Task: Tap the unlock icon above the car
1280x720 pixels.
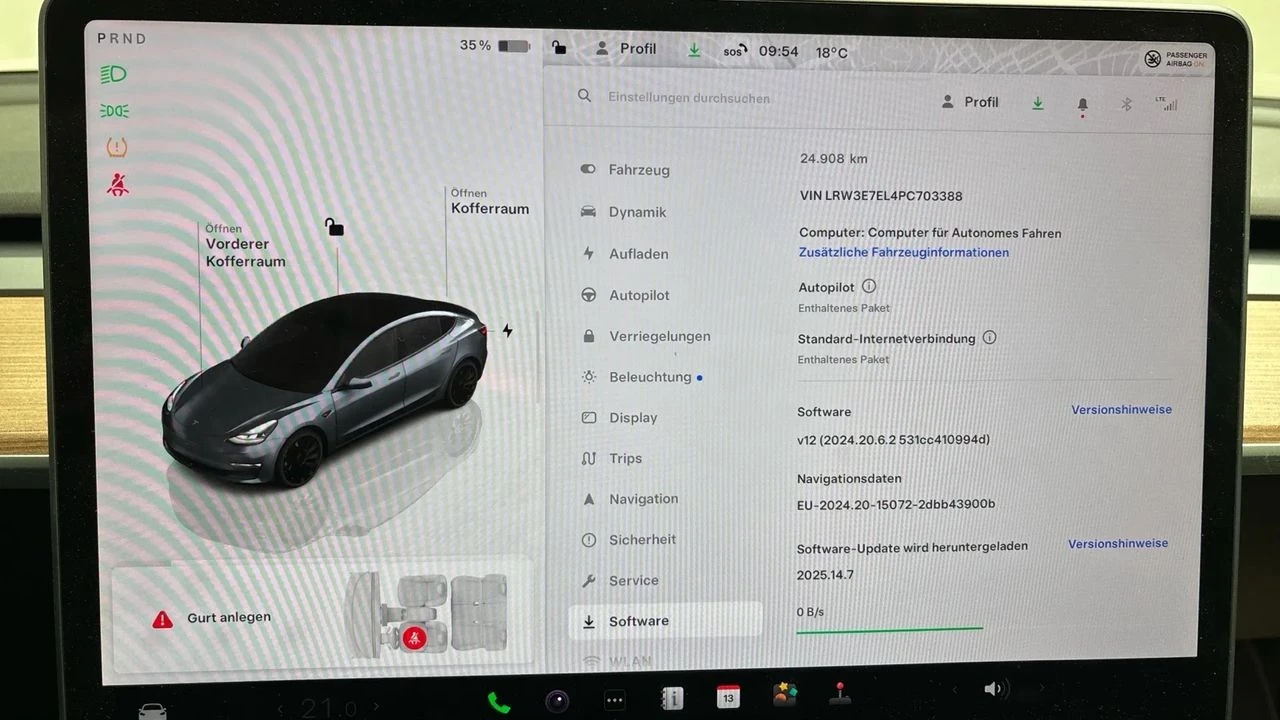Action: click(x=334, y=227)
